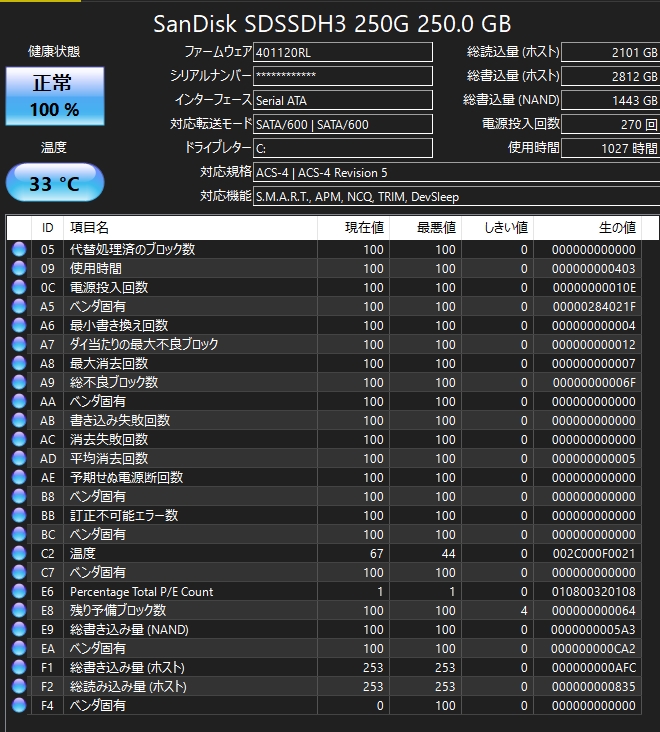The image size is (660, 732).
Task: Click the status orb in row F2
Action: pyautogui.click(x=19, y=686)
